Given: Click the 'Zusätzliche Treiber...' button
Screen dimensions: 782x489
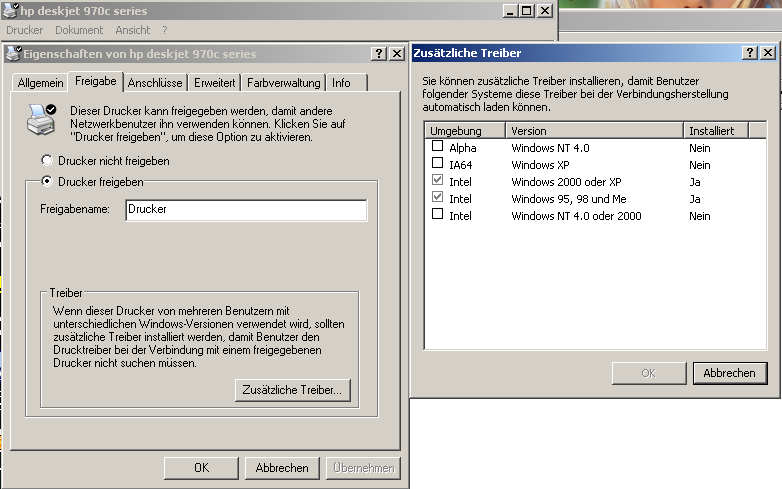Looking at the screenshot, I should (293, 390).
